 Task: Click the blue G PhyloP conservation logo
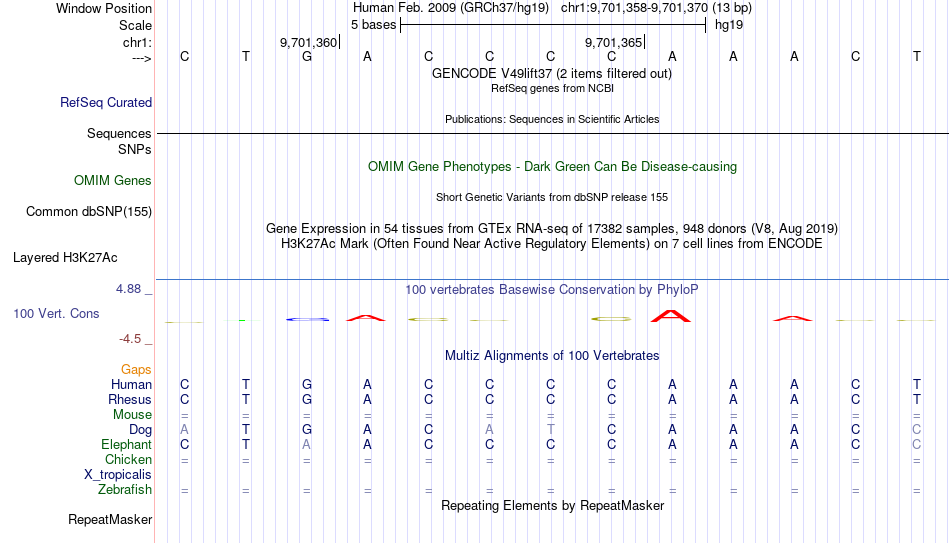point(307,319)
